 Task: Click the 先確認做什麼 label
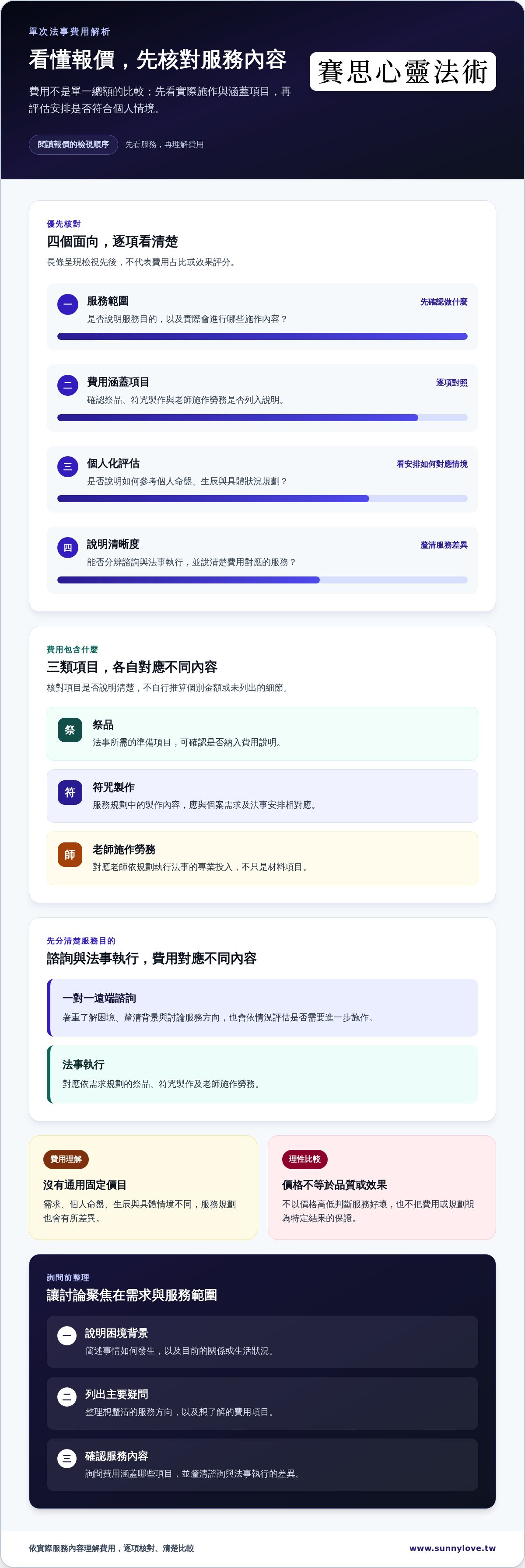(444, 302)
